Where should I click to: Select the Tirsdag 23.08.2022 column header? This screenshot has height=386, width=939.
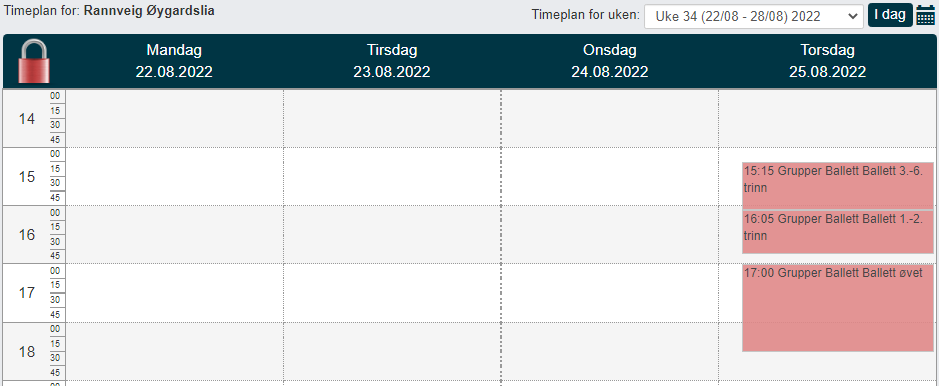[392, 61]
